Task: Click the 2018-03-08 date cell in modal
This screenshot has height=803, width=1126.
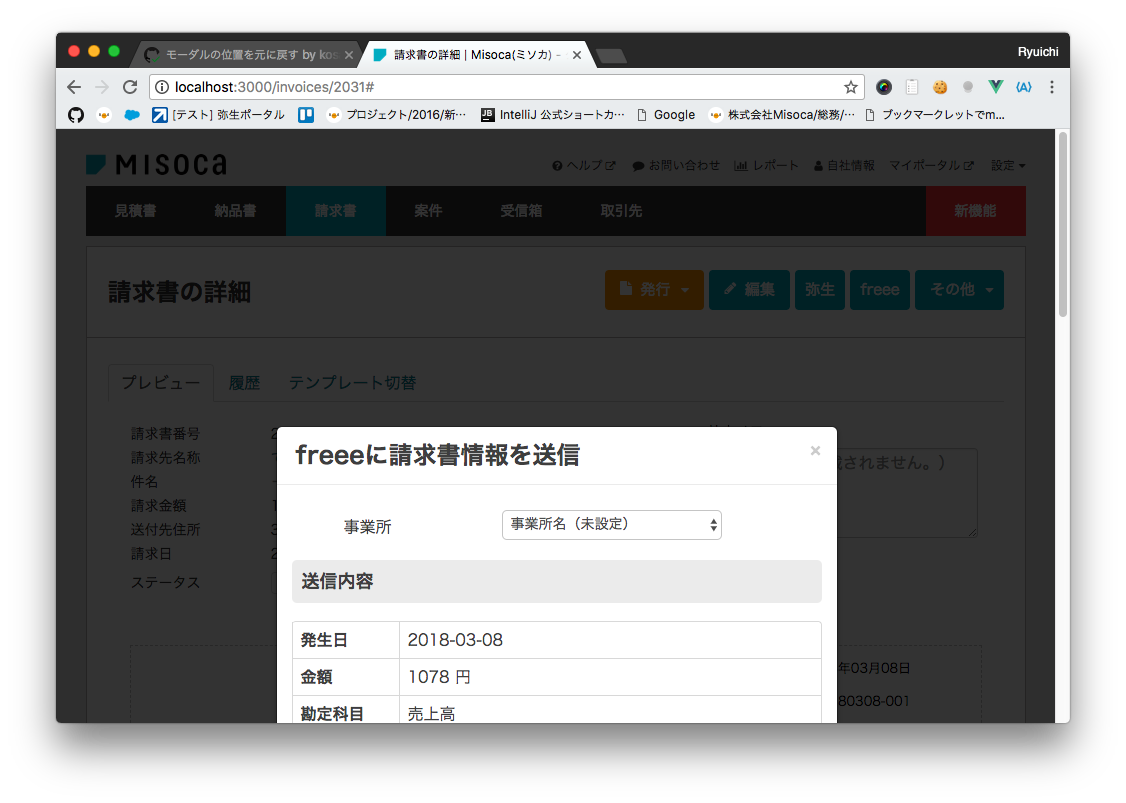Action: click(610, 640)
